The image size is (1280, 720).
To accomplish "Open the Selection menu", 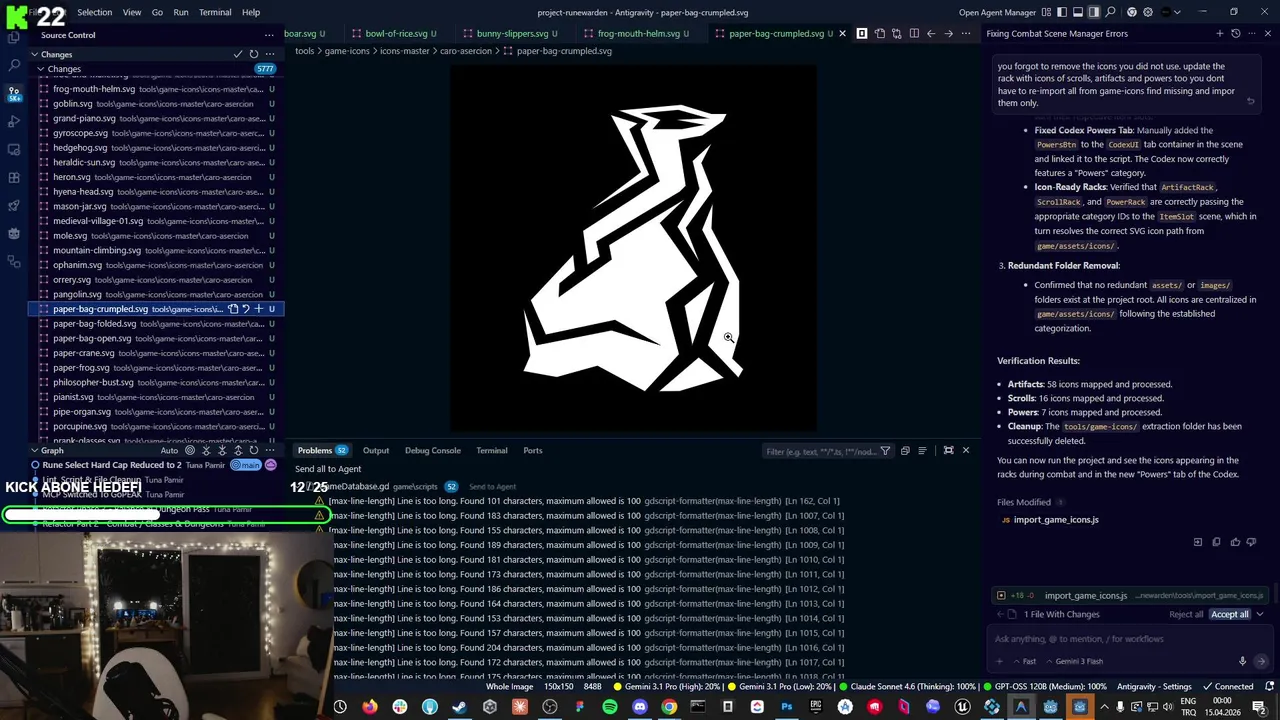I will (x=95, y=12).
